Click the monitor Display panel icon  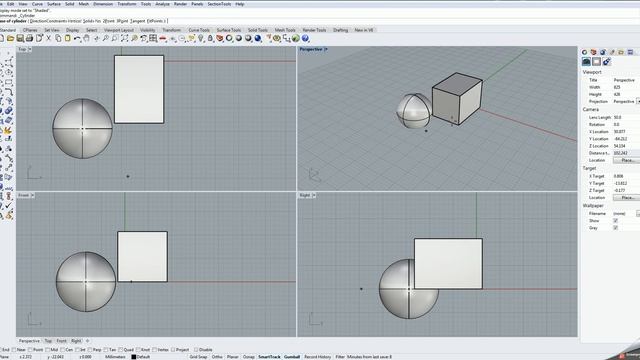tap(630, 52)
